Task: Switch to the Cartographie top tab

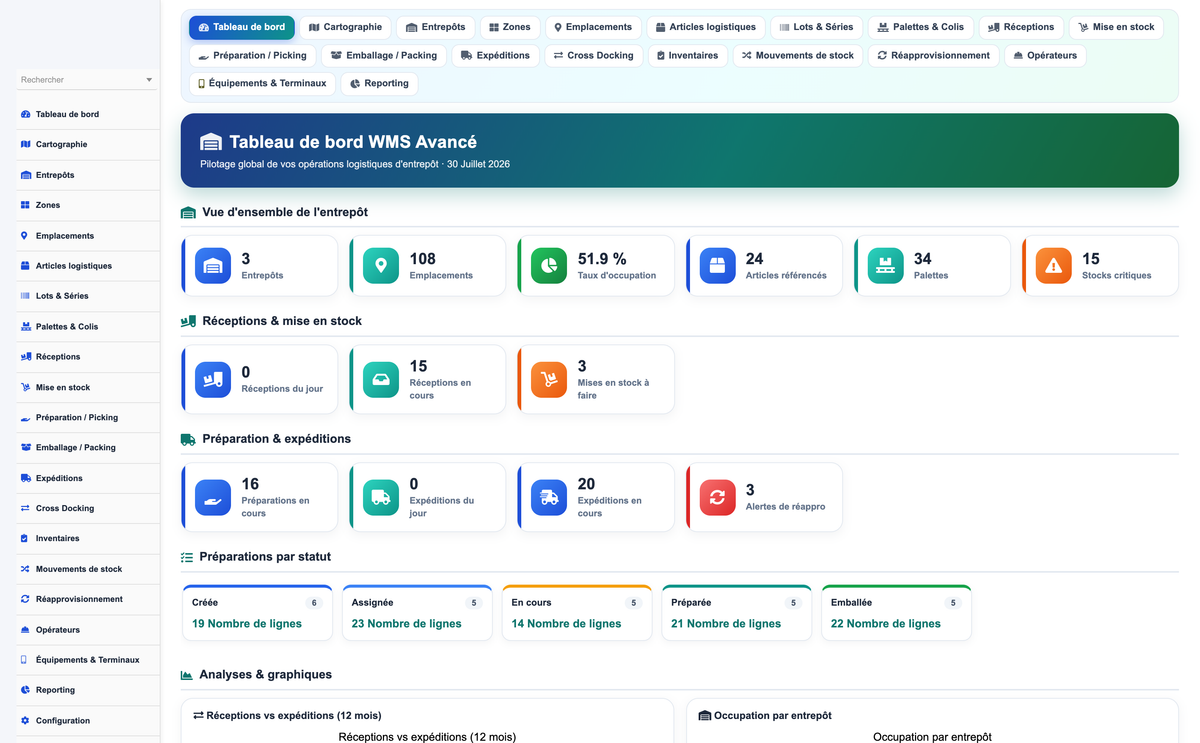Action: click(346, 27)
